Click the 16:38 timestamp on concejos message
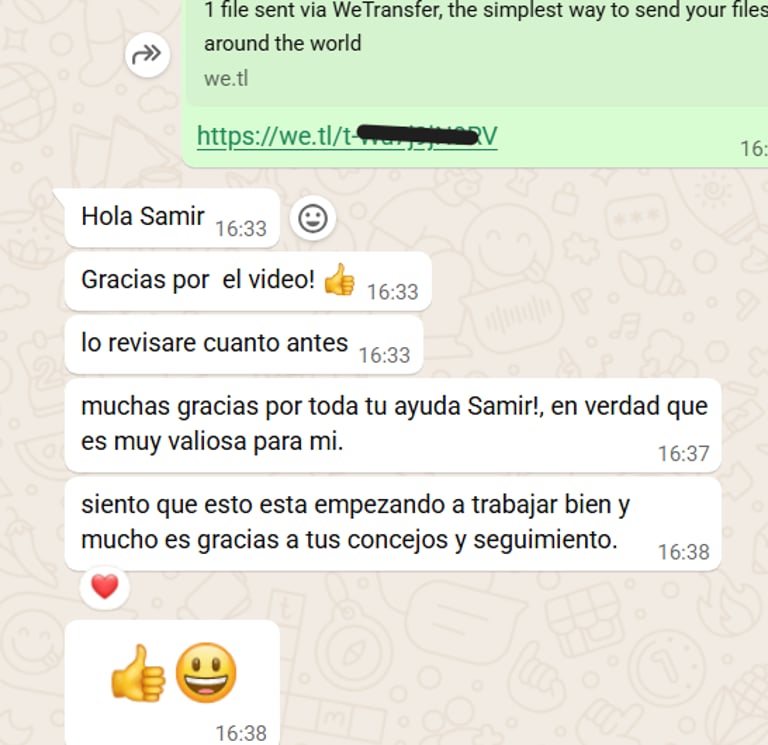The image size is (768, 745). [683, 552]
